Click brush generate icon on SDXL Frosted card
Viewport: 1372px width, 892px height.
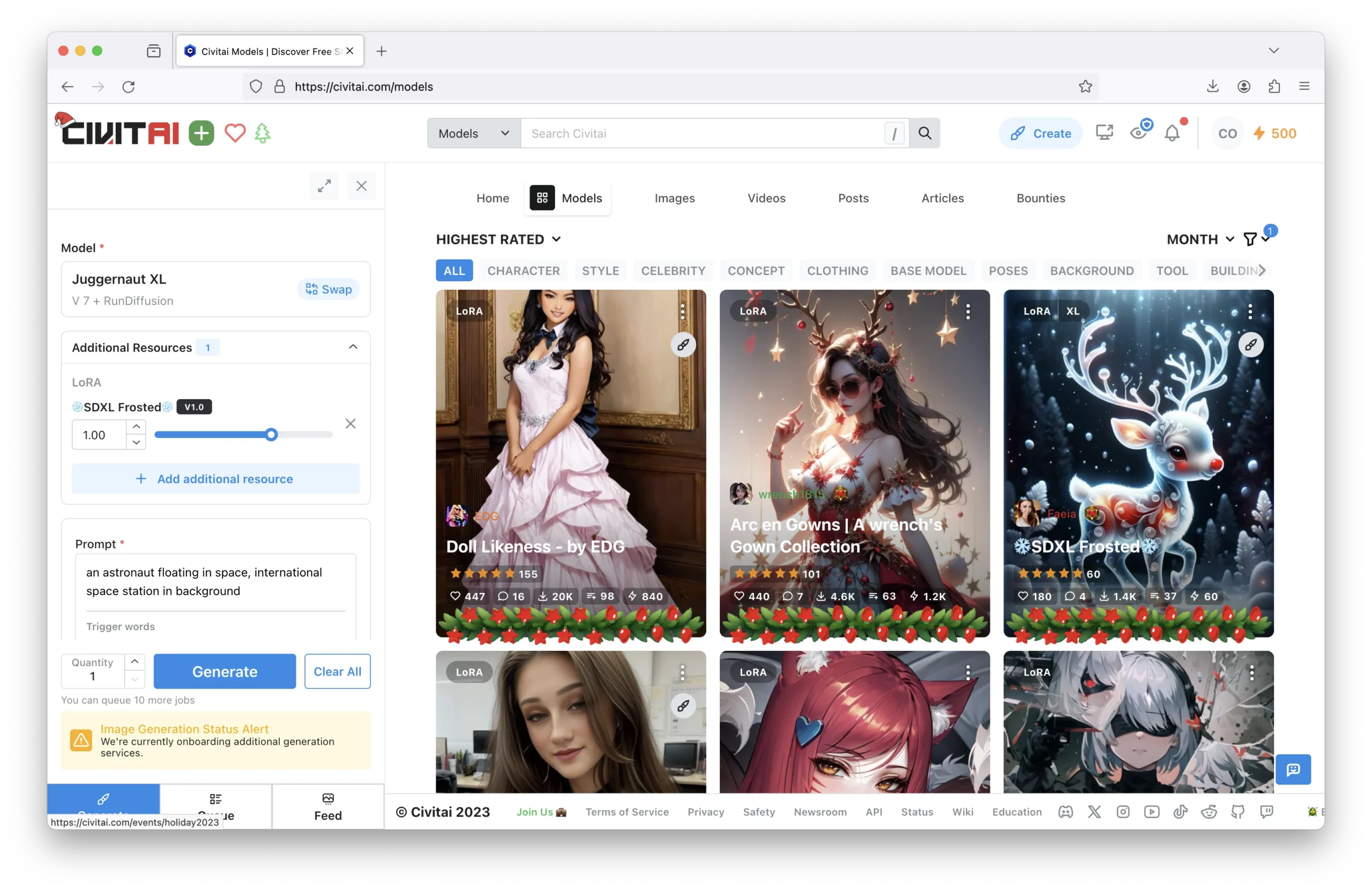click(x=1251, y=344)
